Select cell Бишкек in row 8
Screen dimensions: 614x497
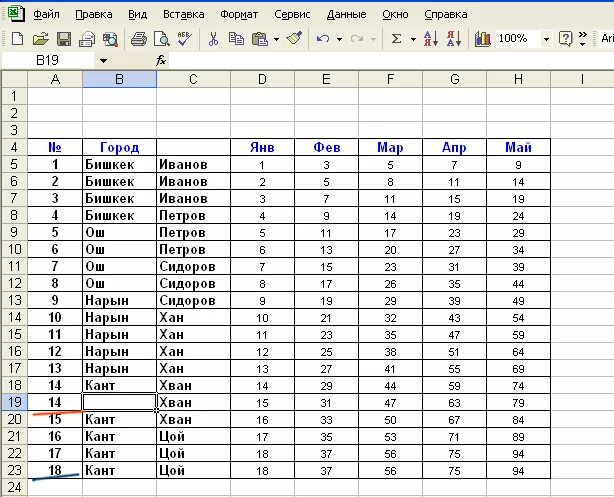(x=119, y=215)
